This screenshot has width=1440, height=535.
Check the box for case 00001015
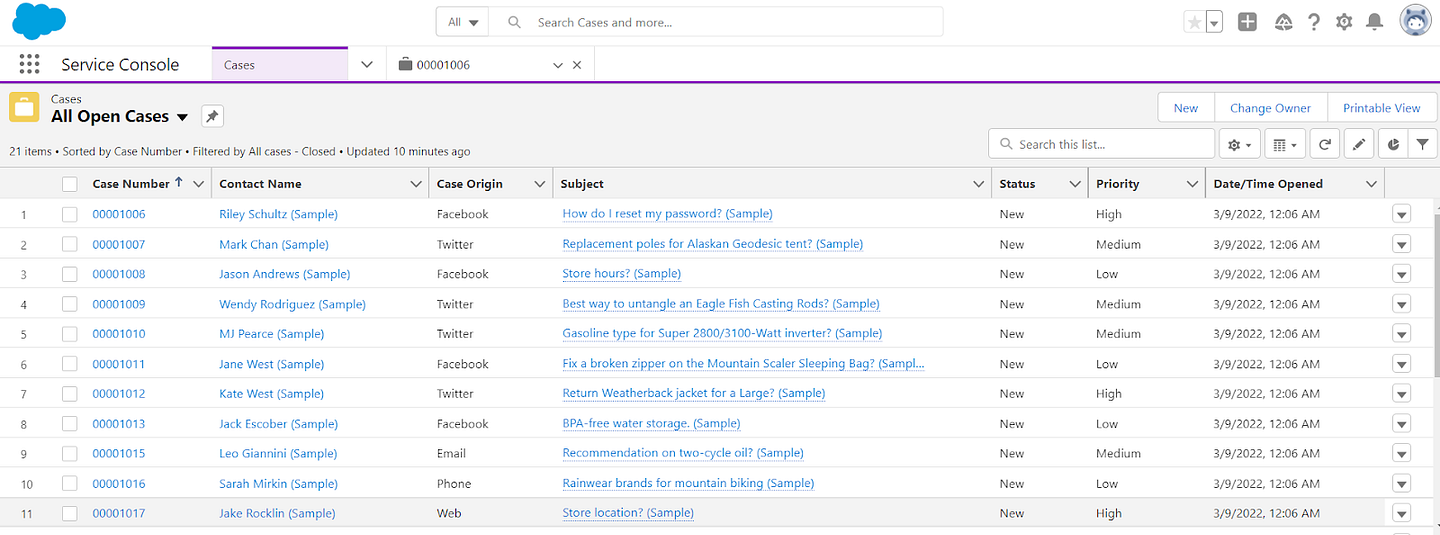(69, 453)
